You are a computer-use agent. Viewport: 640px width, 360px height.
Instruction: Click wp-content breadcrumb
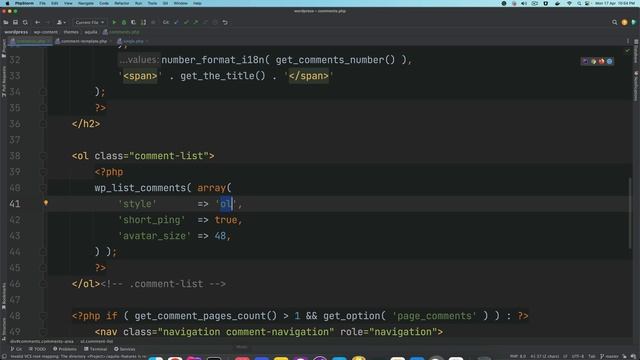click(46, 32)
